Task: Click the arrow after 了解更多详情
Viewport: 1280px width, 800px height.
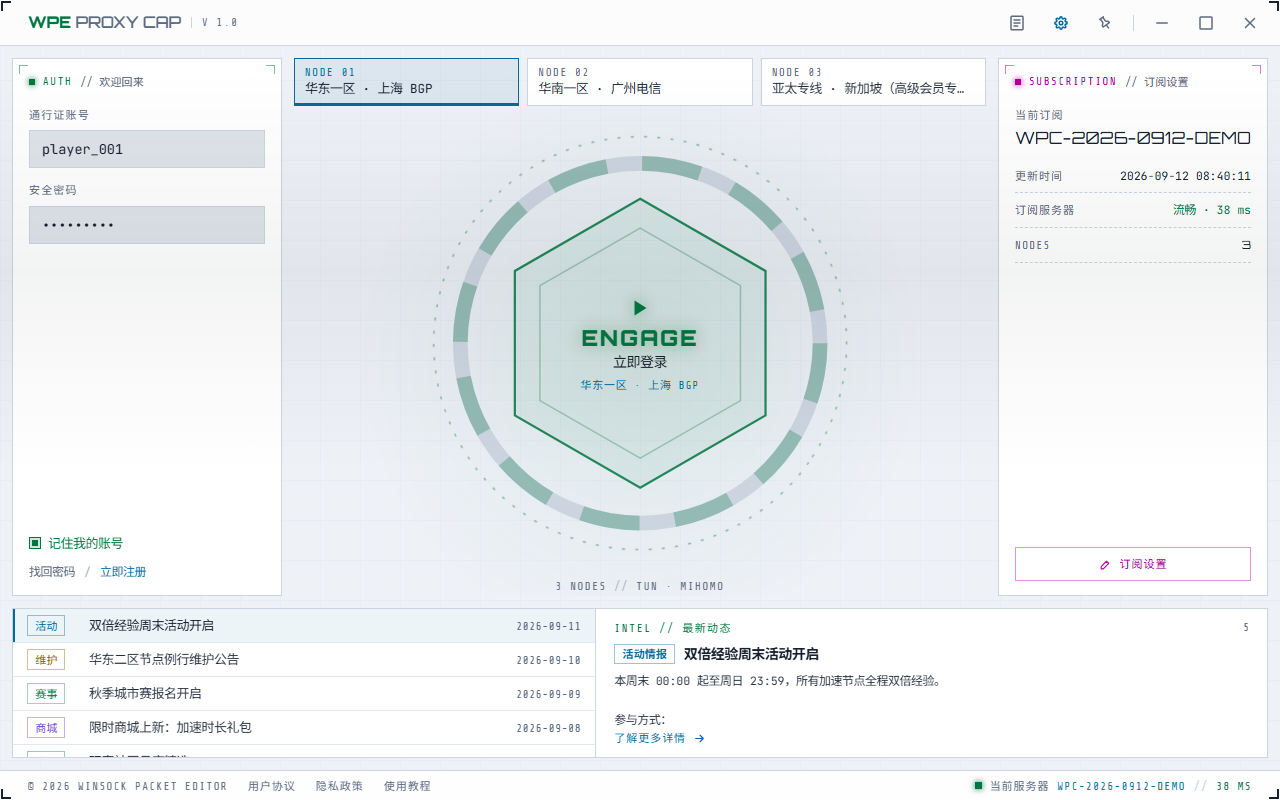Action: point(700,738)
